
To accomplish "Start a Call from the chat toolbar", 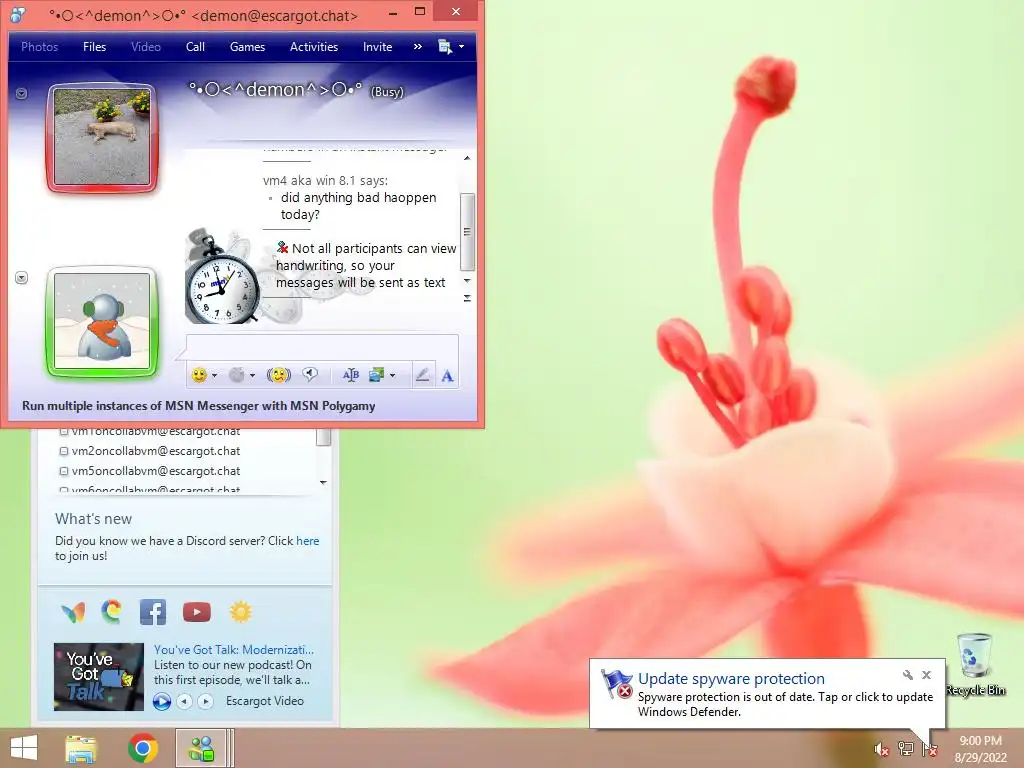I will (195, 47).
